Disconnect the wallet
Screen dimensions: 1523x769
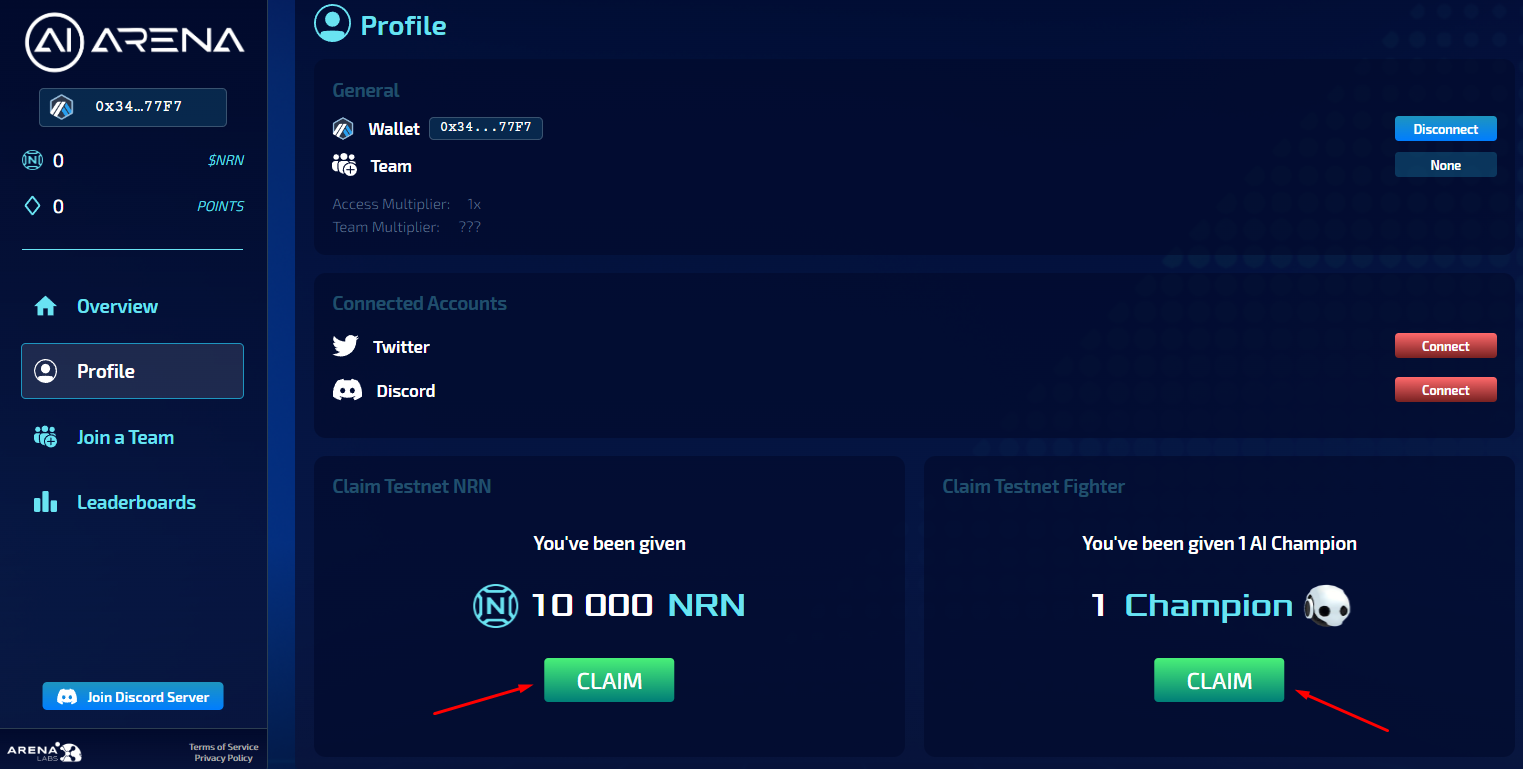[x=1446, y=129]
